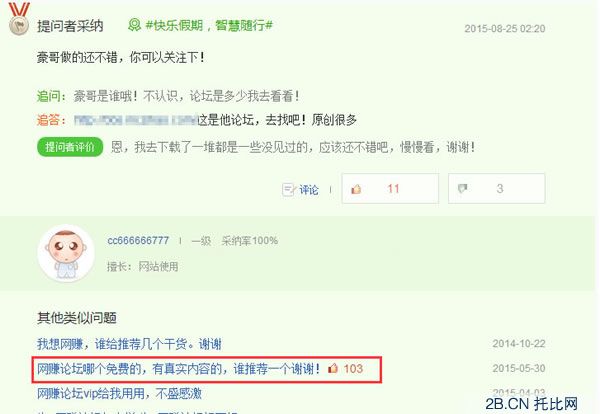
Task: Open the cartoon baby user avatar
Action: coord(66,253)
